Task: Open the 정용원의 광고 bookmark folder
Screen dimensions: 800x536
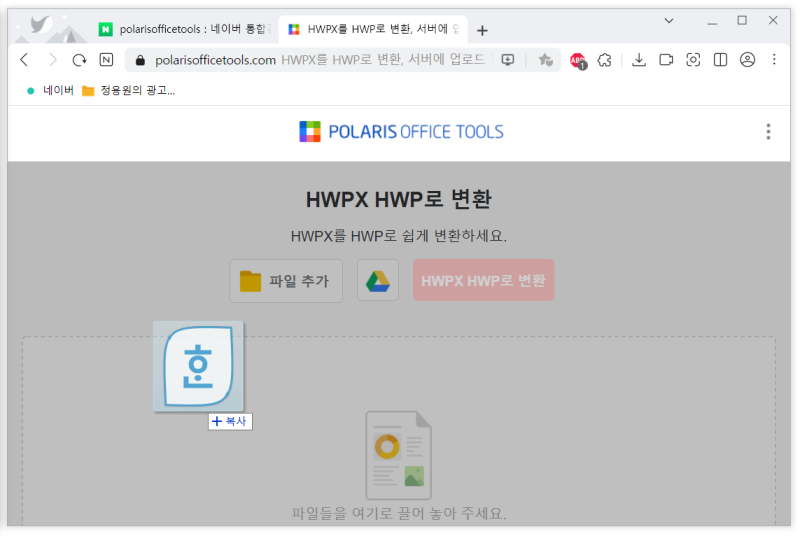Action: tap(129, 90)
